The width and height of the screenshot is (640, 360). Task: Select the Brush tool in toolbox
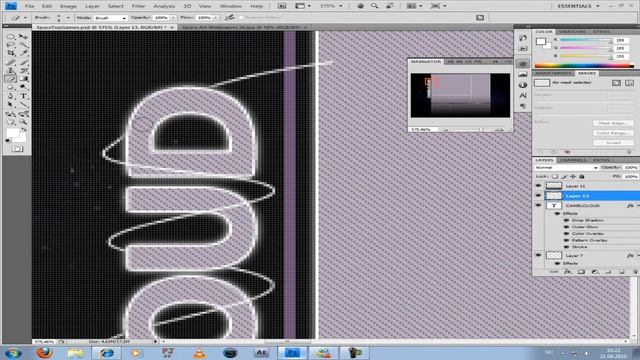point(23,62)
